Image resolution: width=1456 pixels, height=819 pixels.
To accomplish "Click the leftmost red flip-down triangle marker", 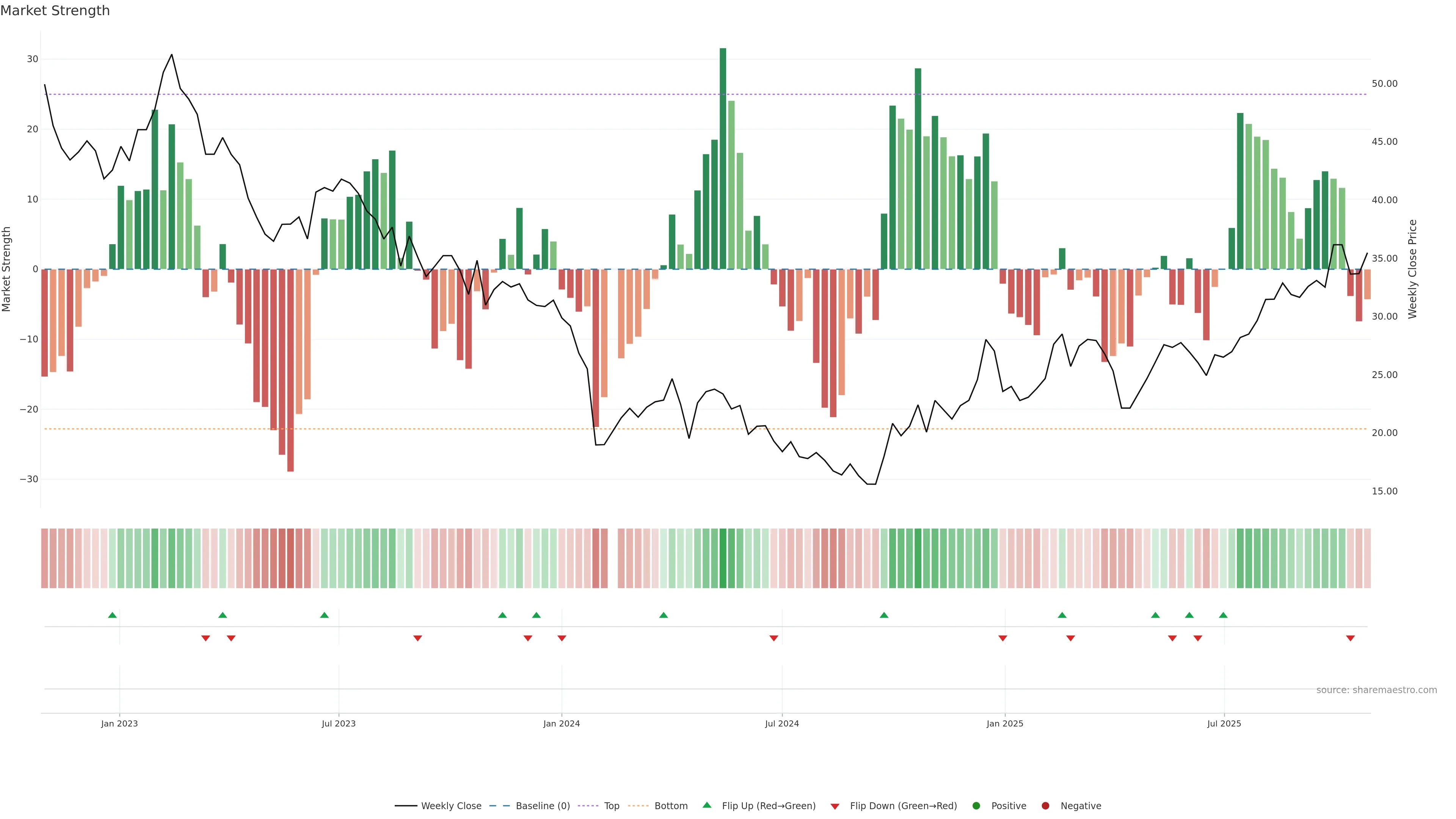I will click(x=206, y=638).
